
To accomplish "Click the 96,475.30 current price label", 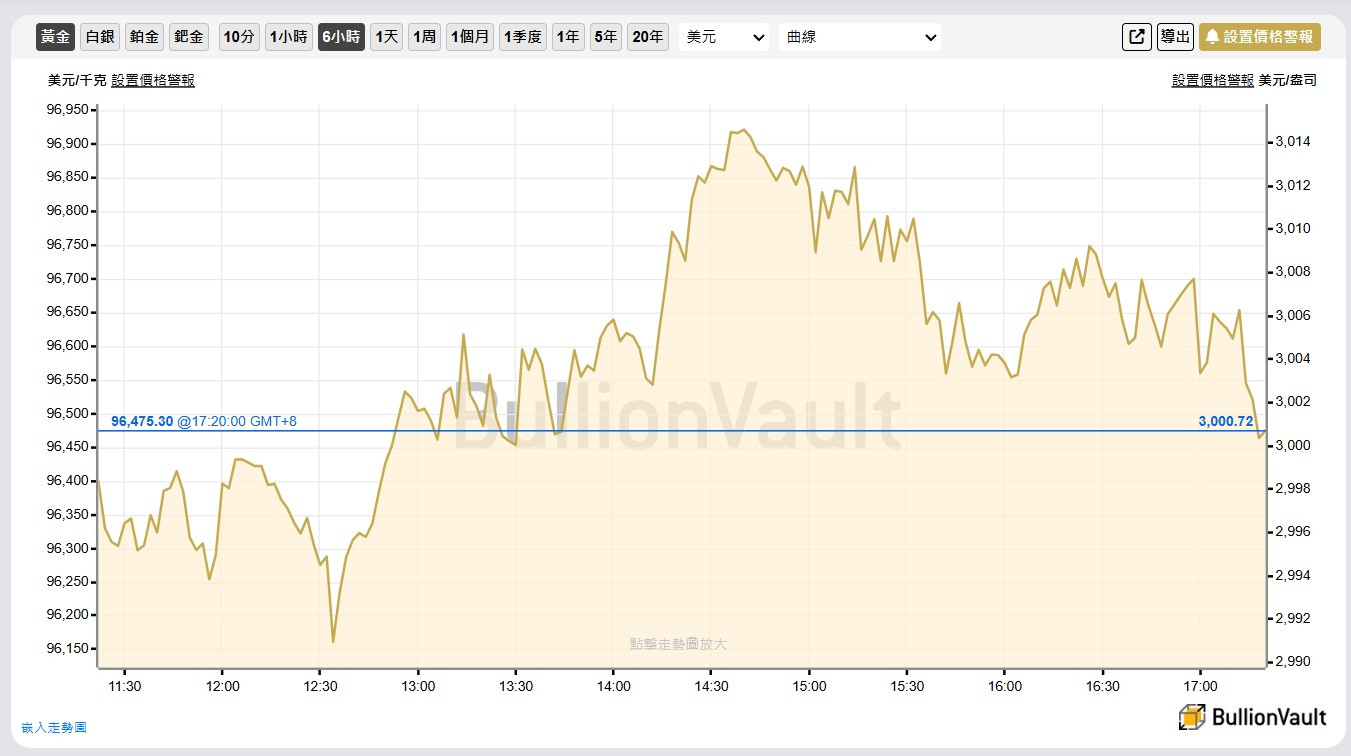I will point(142,421).
